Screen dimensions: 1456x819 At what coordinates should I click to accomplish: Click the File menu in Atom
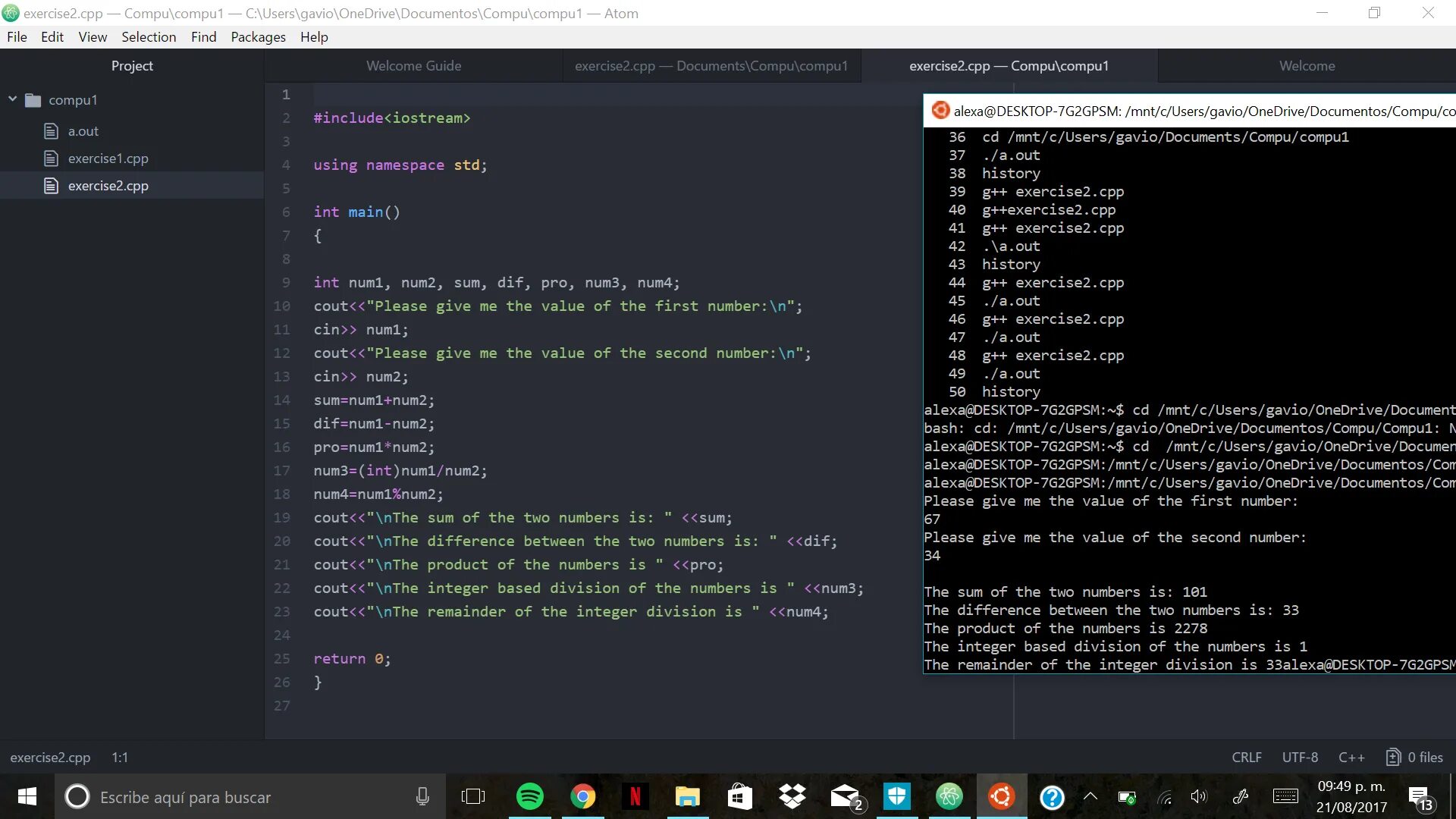tap(16, 37)
